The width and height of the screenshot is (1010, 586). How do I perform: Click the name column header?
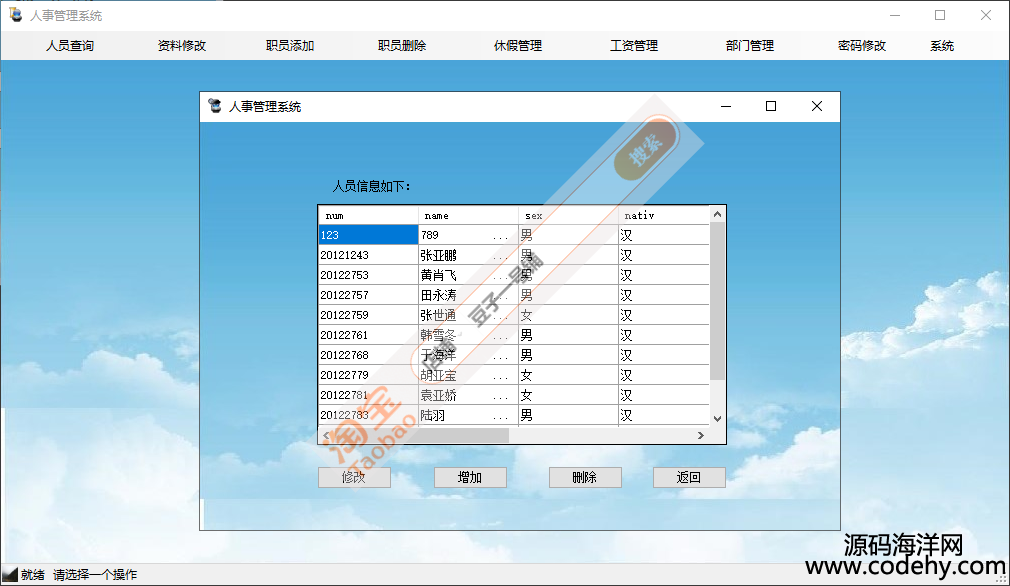[x=468, y=216]
